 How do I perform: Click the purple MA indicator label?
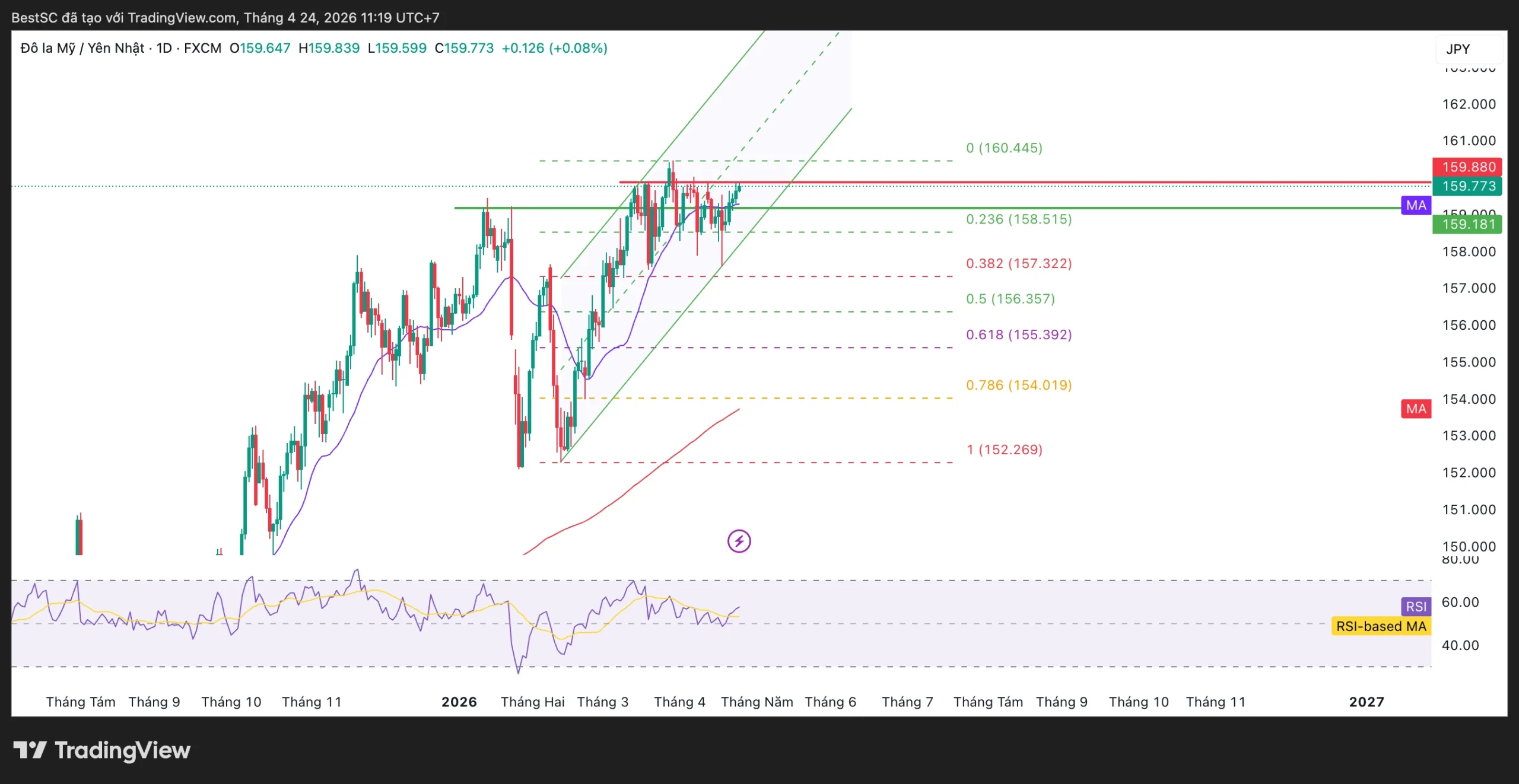coord(1416,205)
